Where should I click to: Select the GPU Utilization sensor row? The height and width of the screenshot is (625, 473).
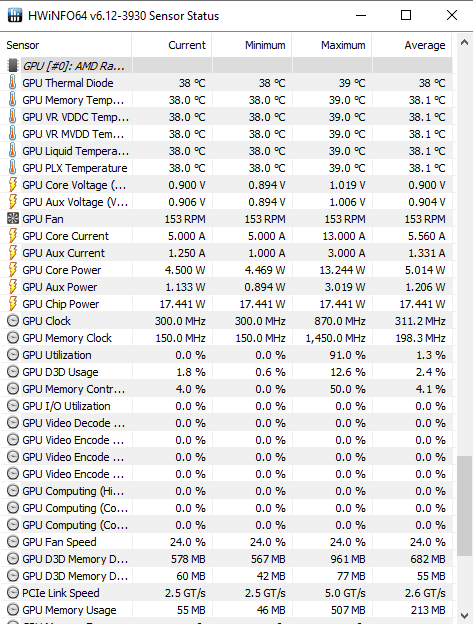pyautogui.click(x=226, y=355)
